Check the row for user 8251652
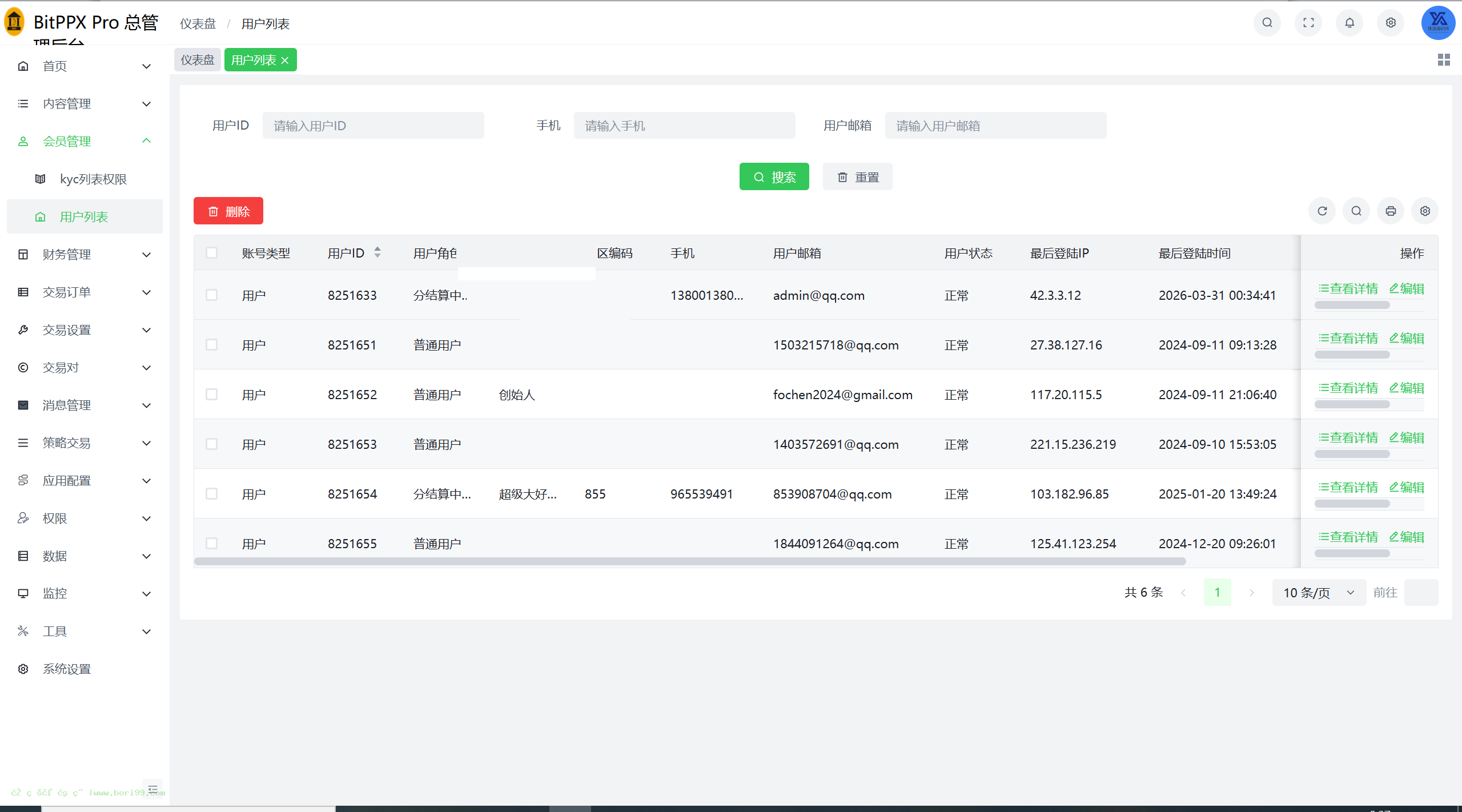The width and height of the screenshot is (1462, 812). click(211, 394)
